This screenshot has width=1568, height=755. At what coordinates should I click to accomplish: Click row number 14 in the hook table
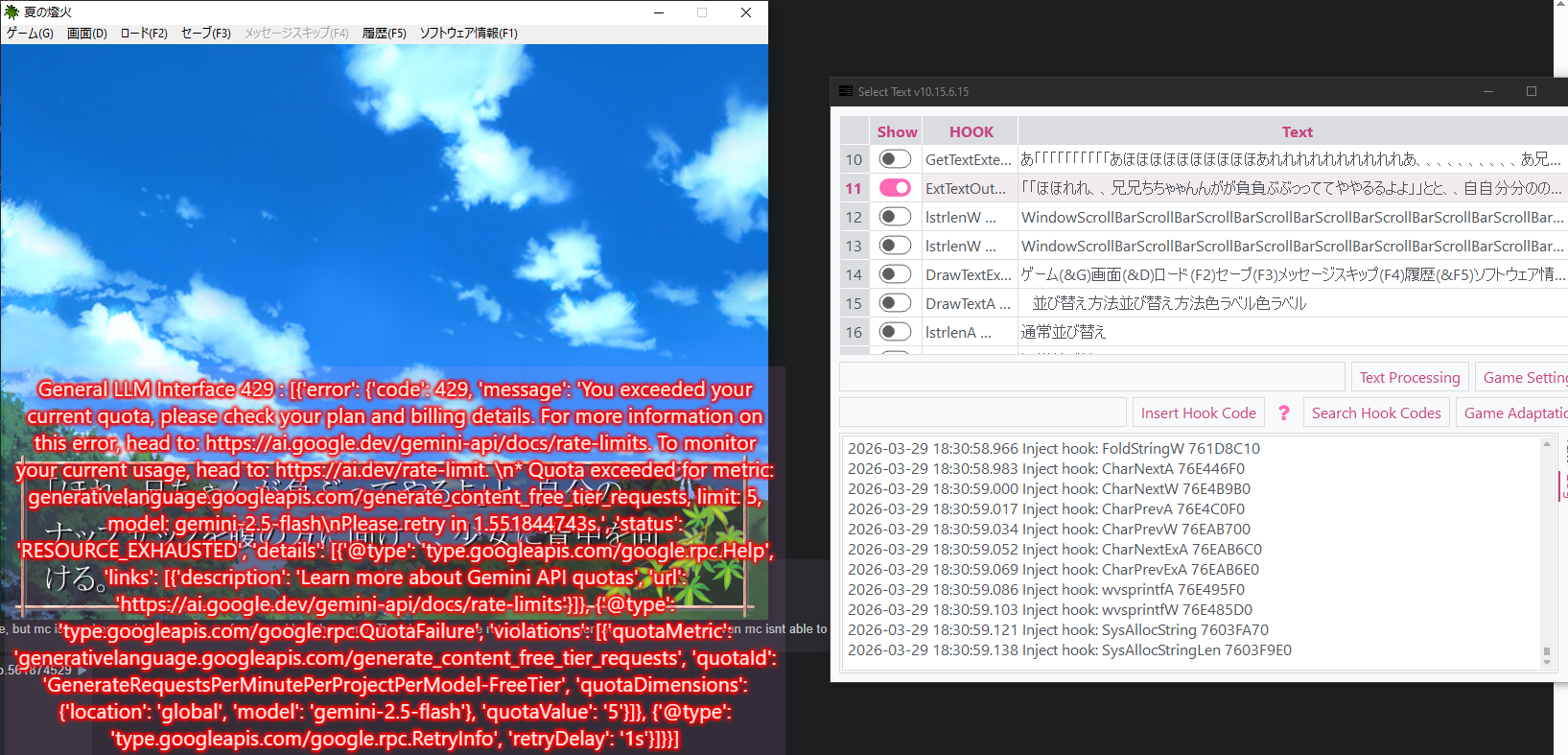(x=854, y=274)
